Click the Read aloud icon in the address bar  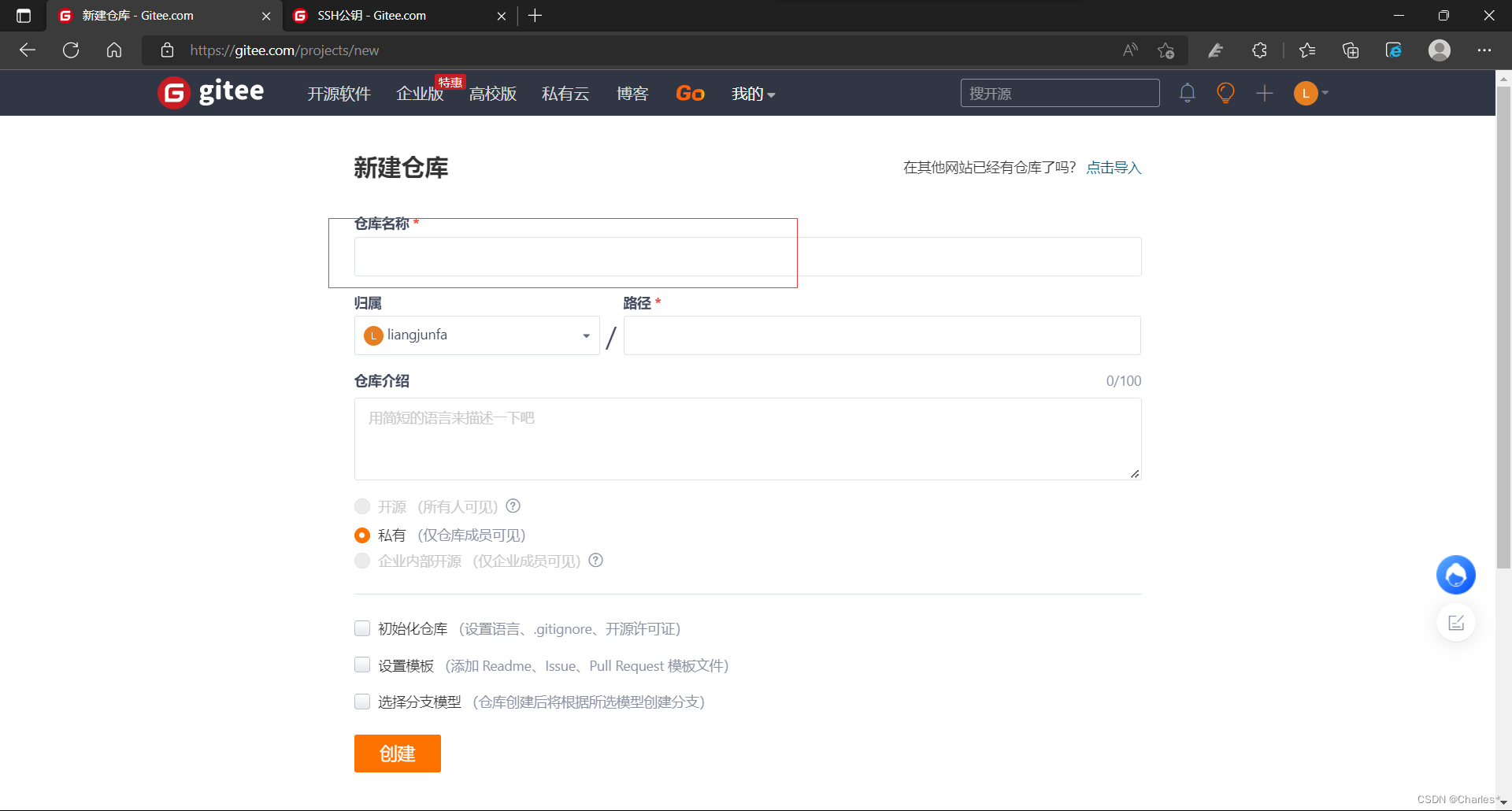click(1130, 50)
